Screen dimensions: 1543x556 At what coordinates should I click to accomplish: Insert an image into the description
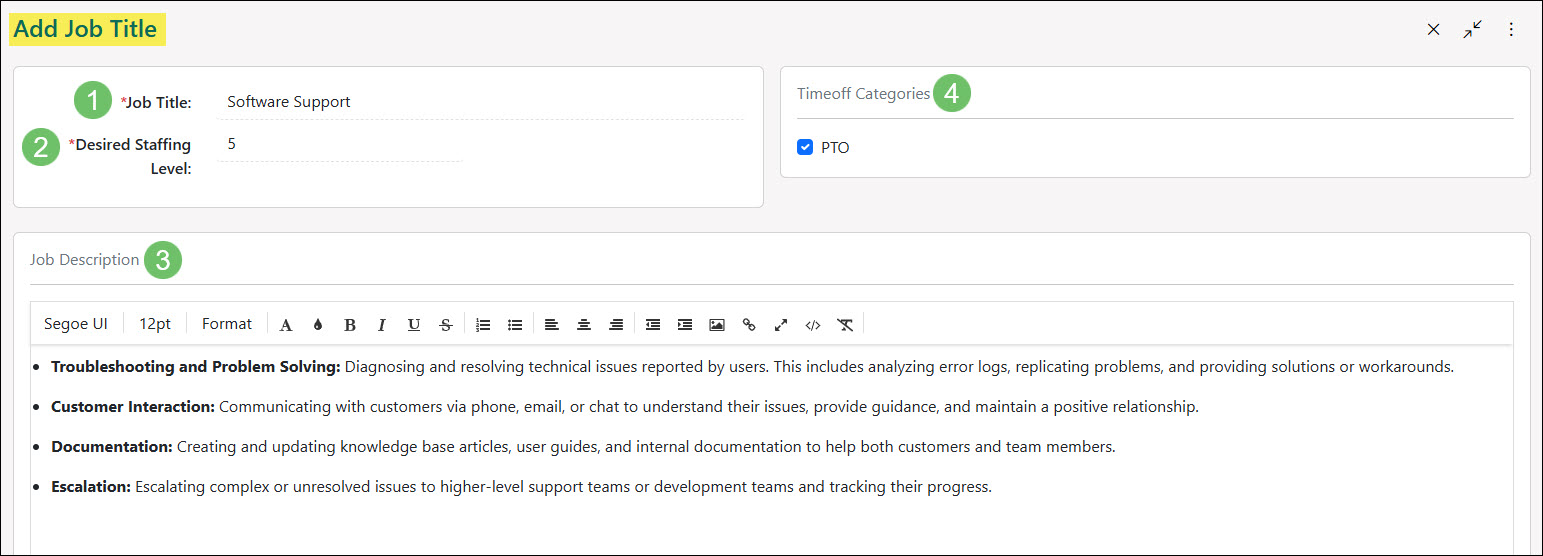point(717,325)
